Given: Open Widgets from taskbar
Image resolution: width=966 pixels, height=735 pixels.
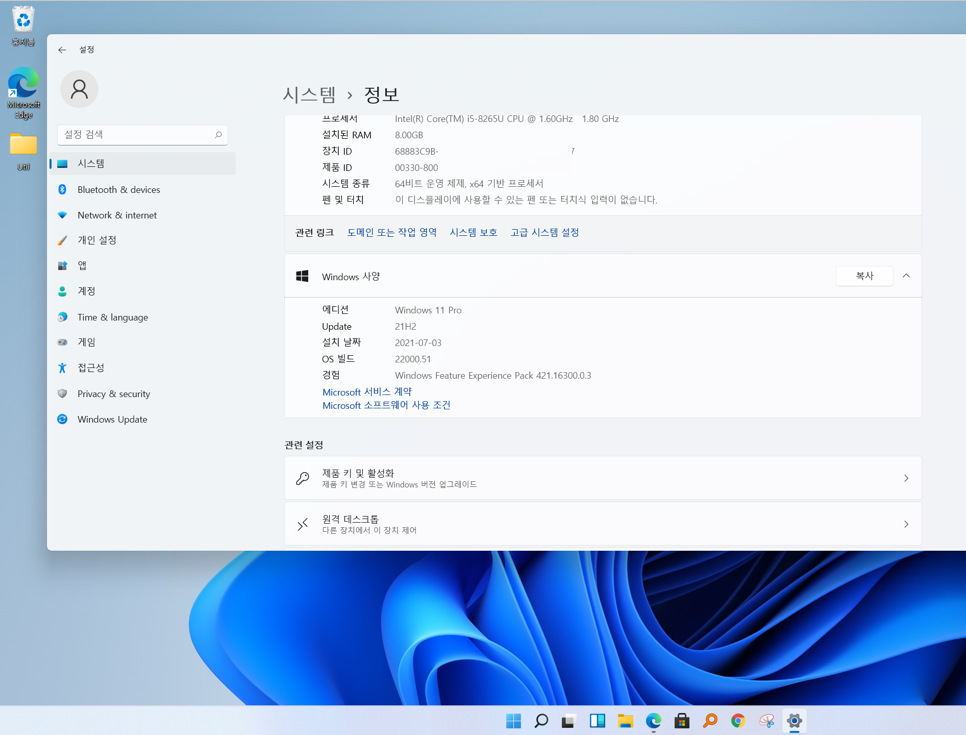Looking at the screenshot, I should [597, 721].
